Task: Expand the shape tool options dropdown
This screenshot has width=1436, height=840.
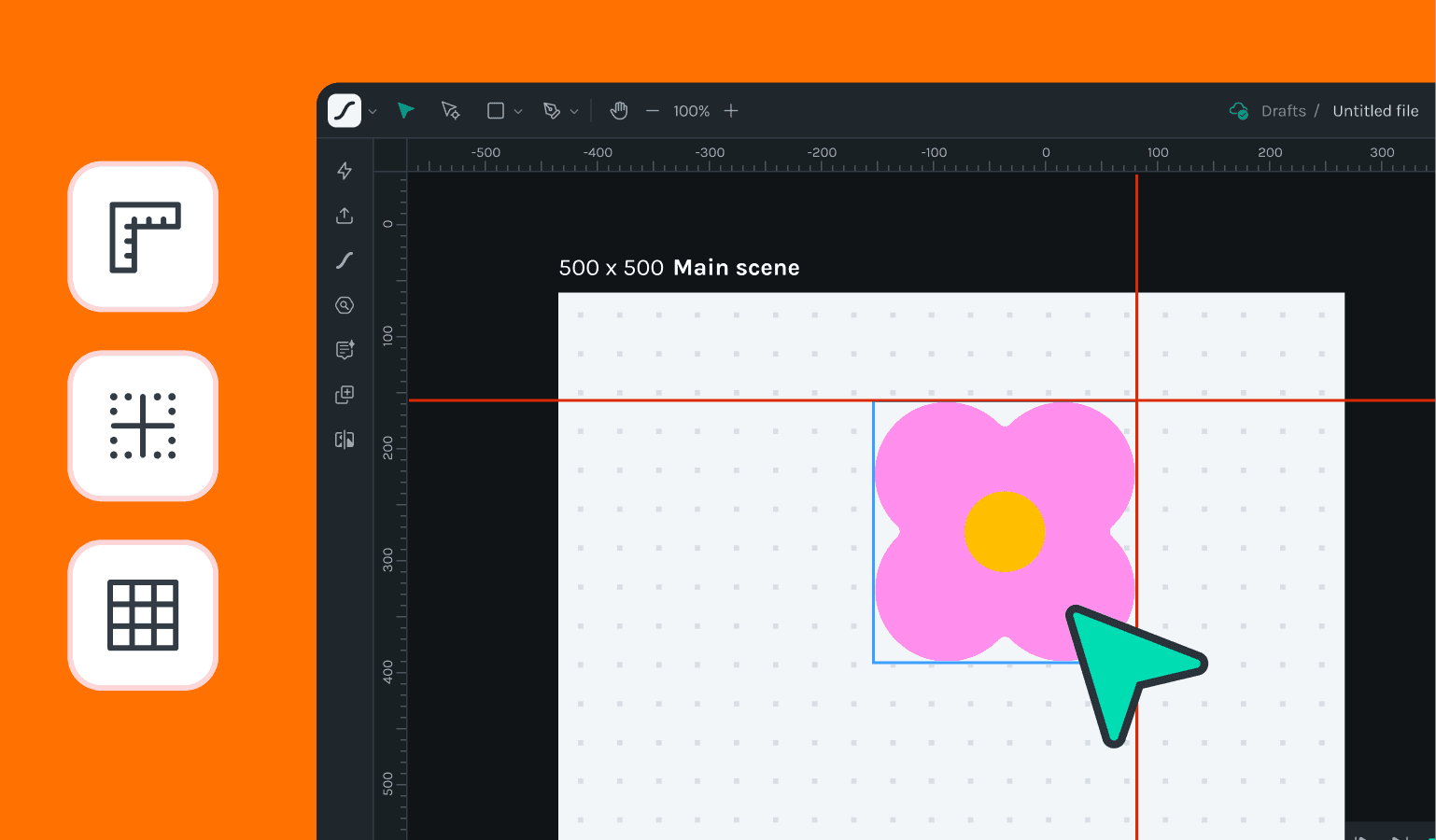Action: [x=519, y=110]
